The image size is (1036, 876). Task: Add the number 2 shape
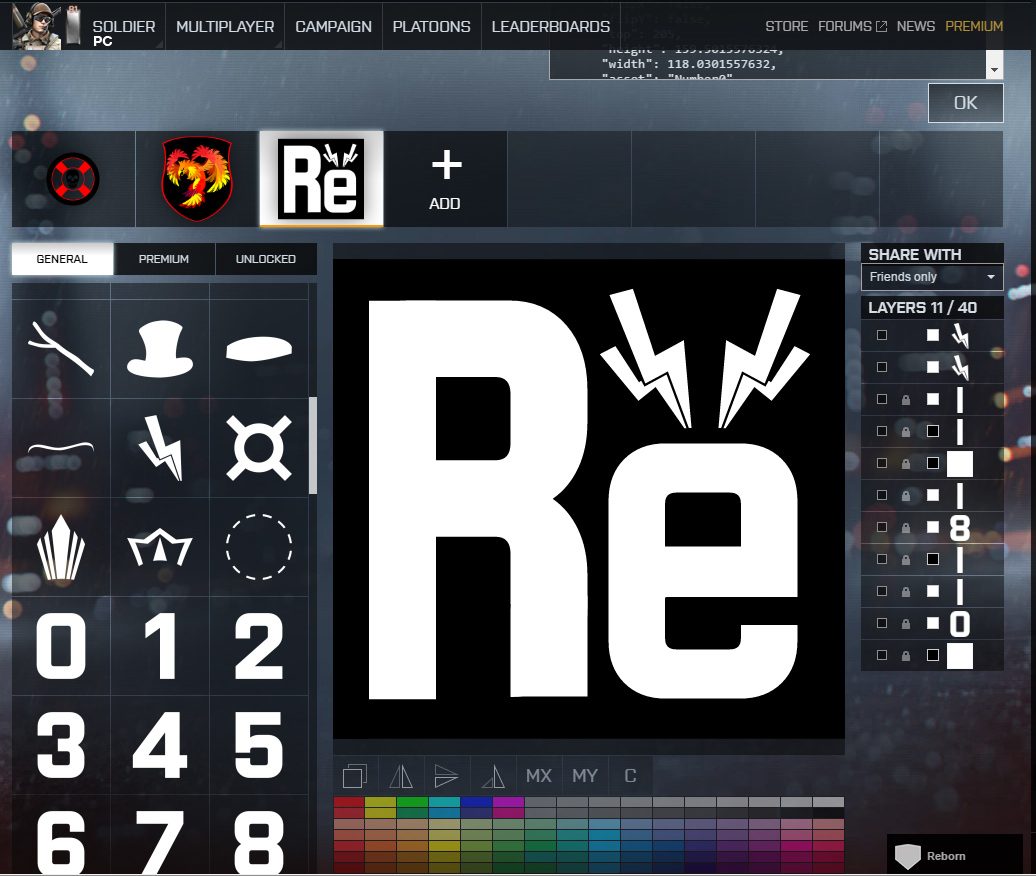259,645
